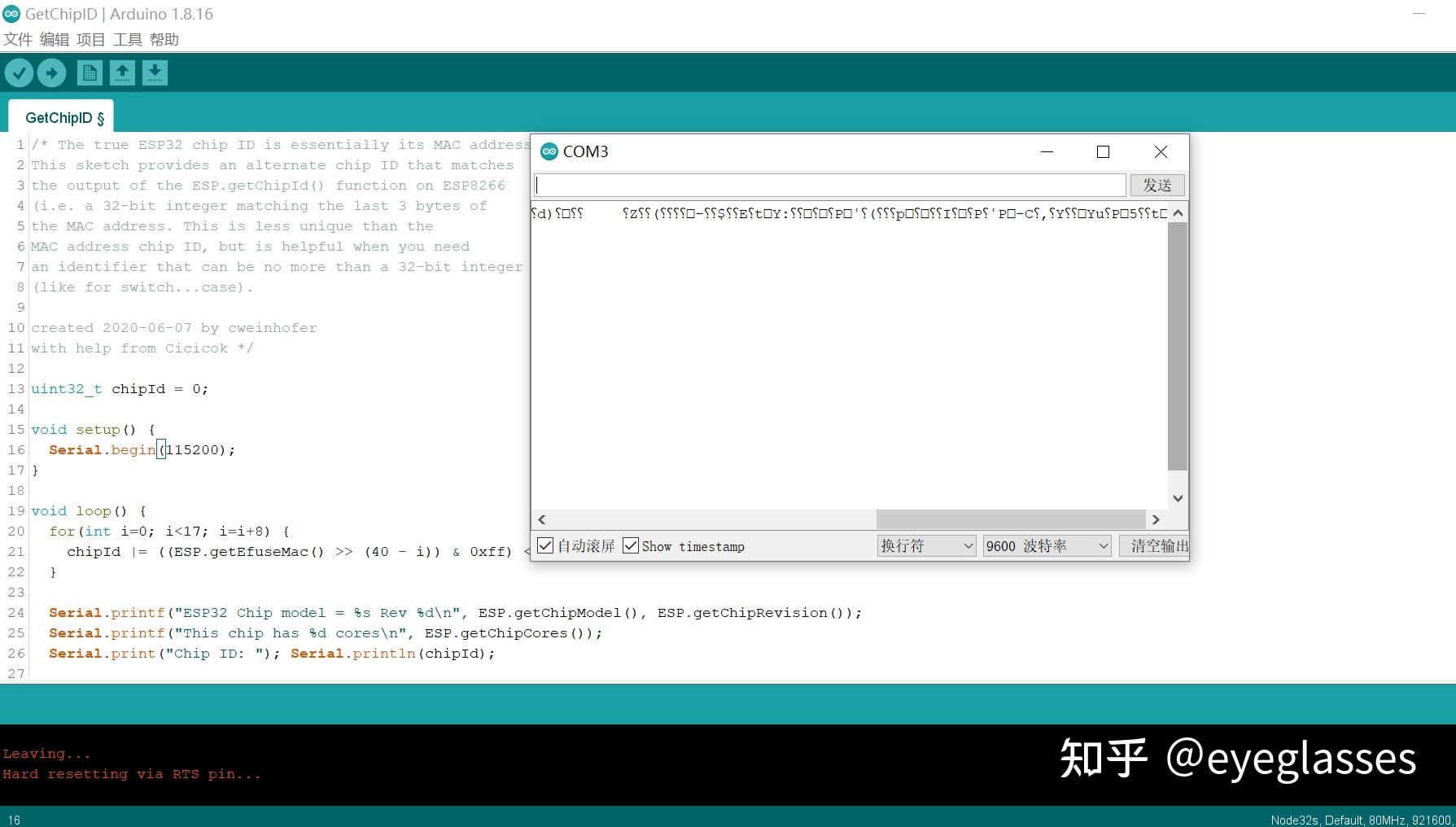Click the Arduino logo in COM3 window
Image resolution: width=1456 pixels, height=827 pixels.
[549, 151]
